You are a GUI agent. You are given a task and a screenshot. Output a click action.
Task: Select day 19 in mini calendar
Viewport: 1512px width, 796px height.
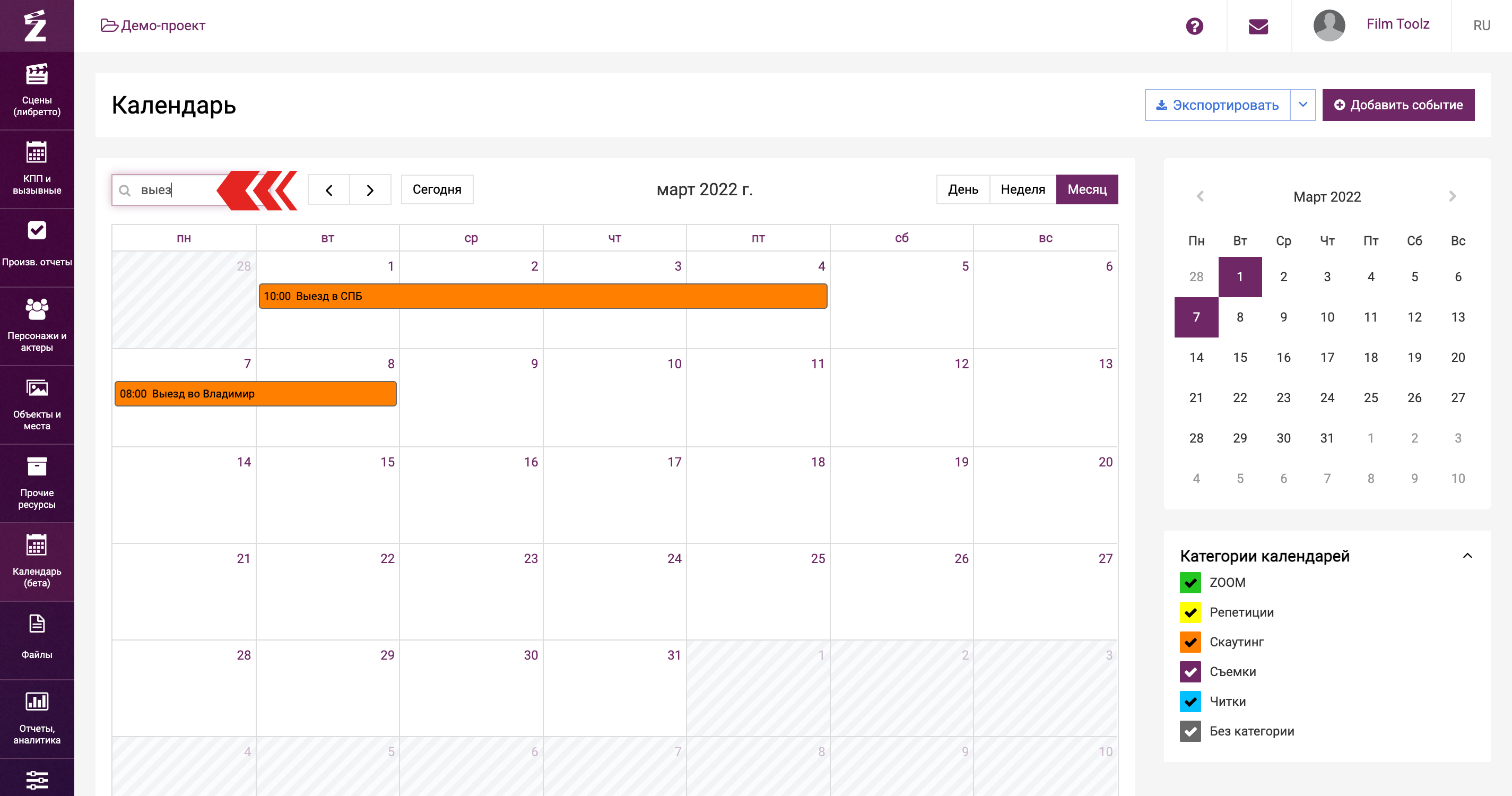1414,358
